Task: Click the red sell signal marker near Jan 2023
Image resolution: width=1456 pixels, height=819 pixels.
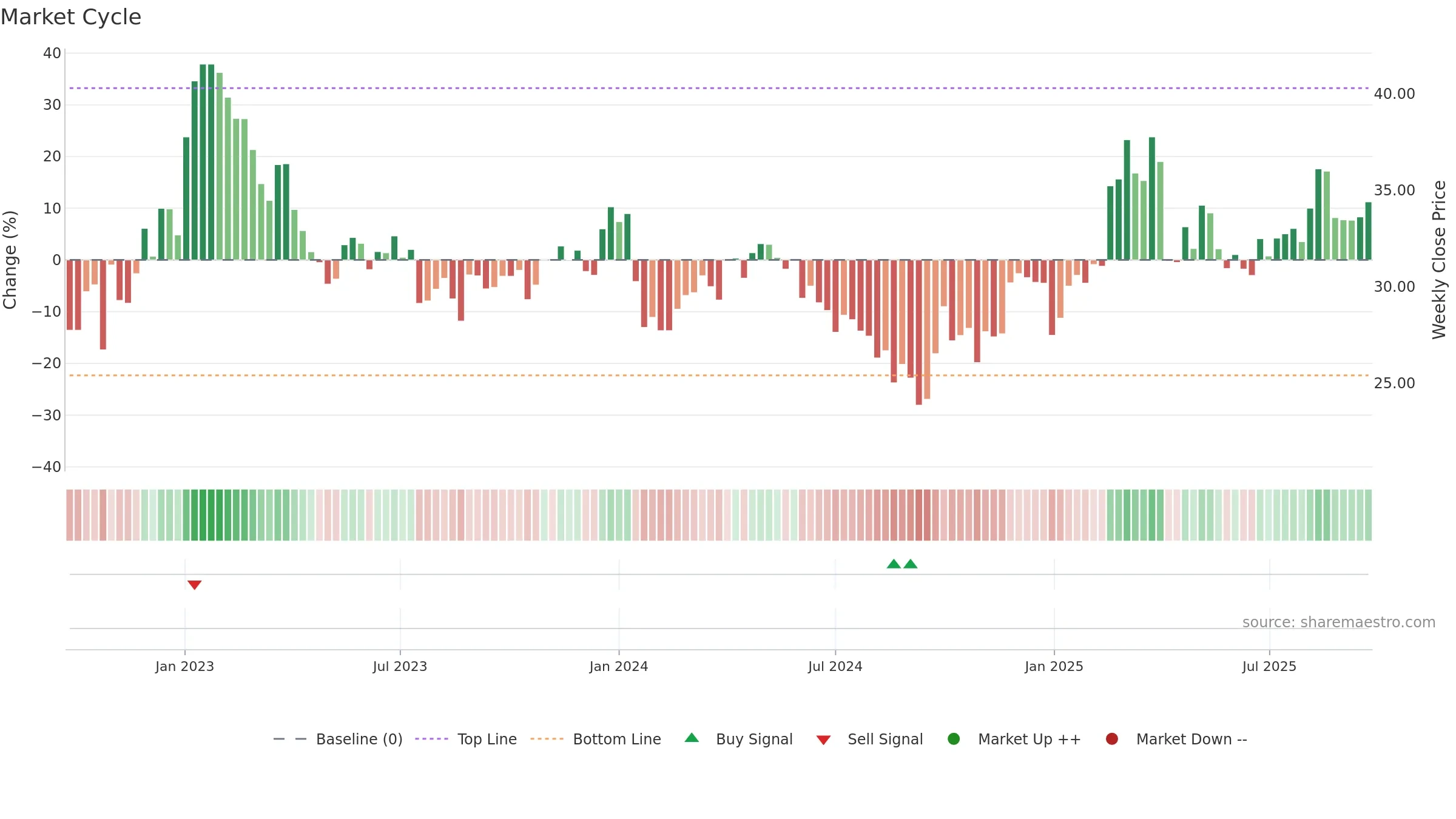Action: (x=194, y=585)
